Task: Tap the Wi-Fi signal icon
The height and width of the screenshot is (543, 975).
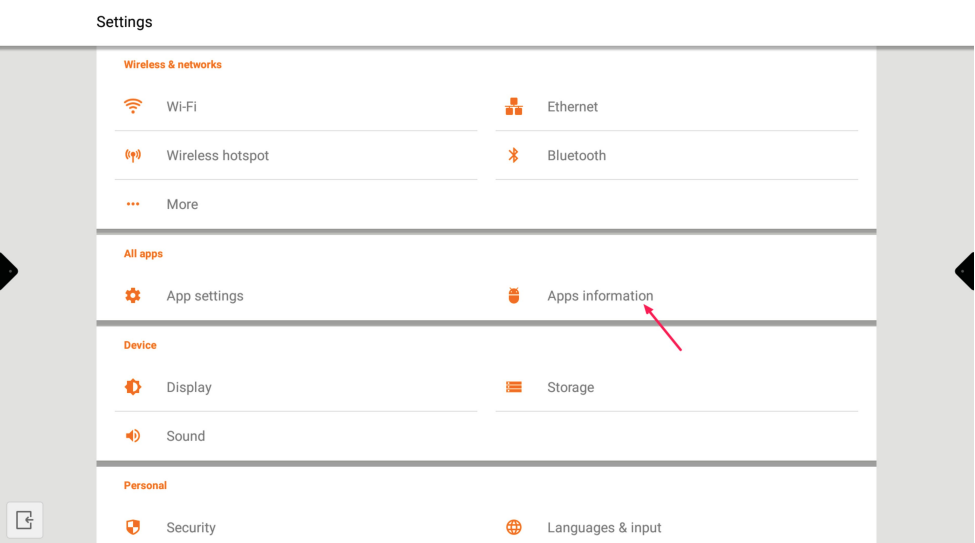Action: pyautogui.click(x=133, y=106)
